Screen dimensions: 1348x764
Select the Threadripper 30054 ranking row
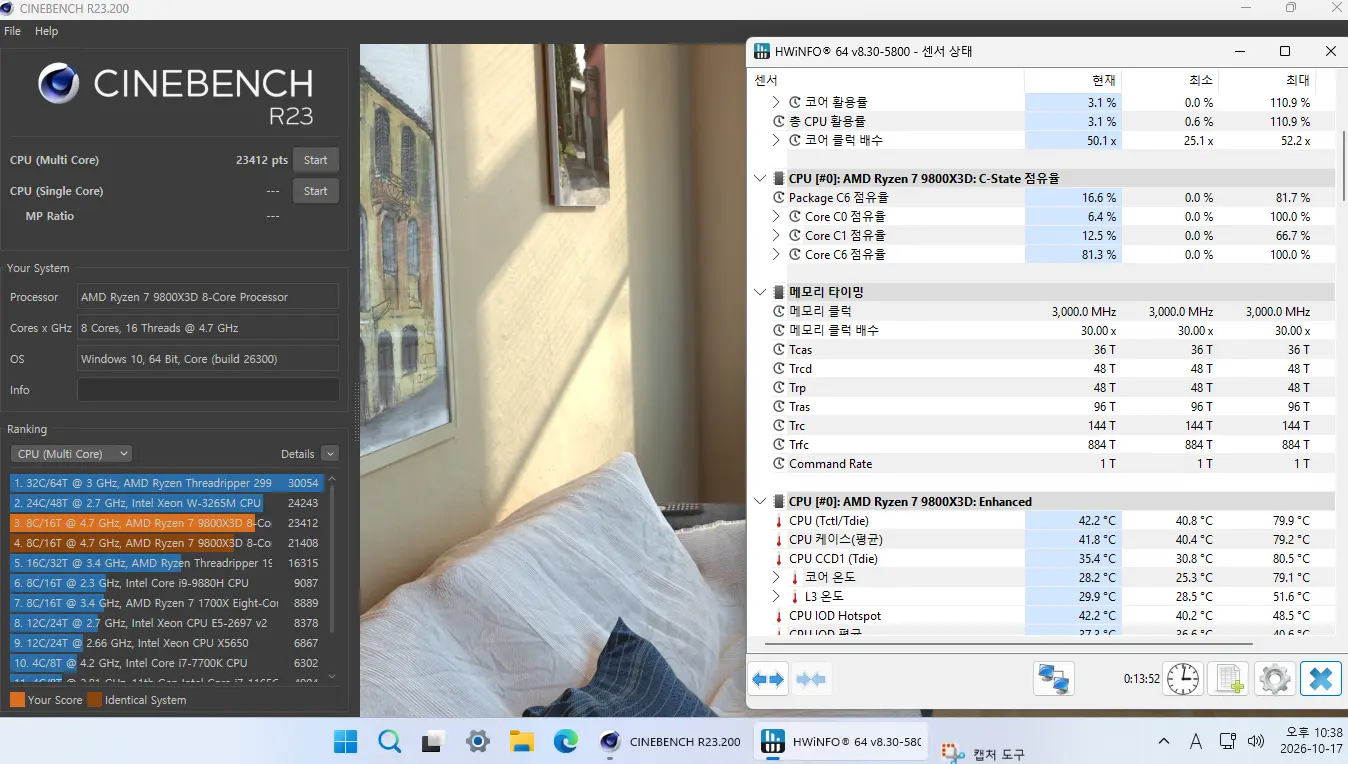point(167,483)
